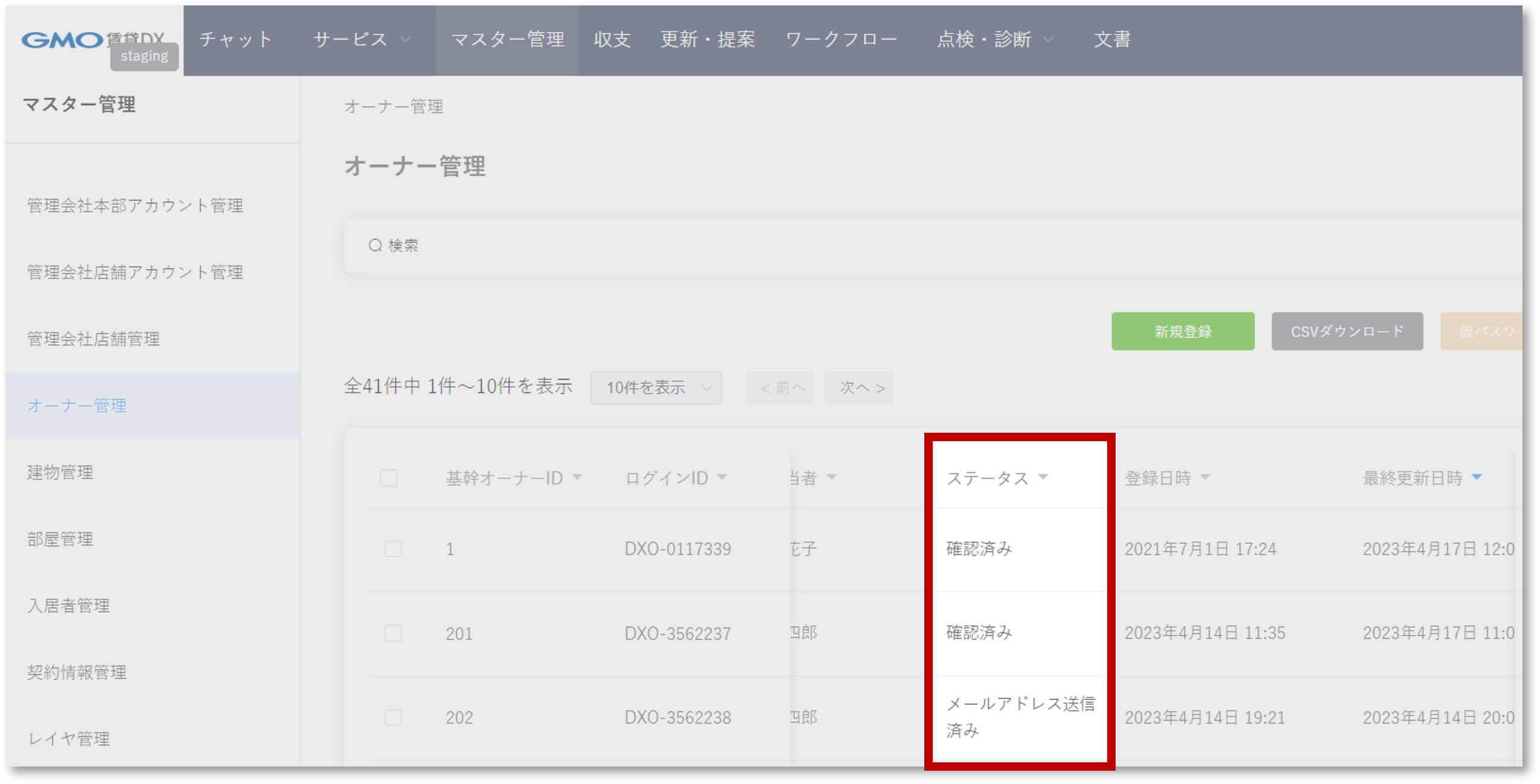Click the 新規登録 button
The height and width of the screenshot is (784, 1540).
pyautogui.click(x=1183, y=331)
